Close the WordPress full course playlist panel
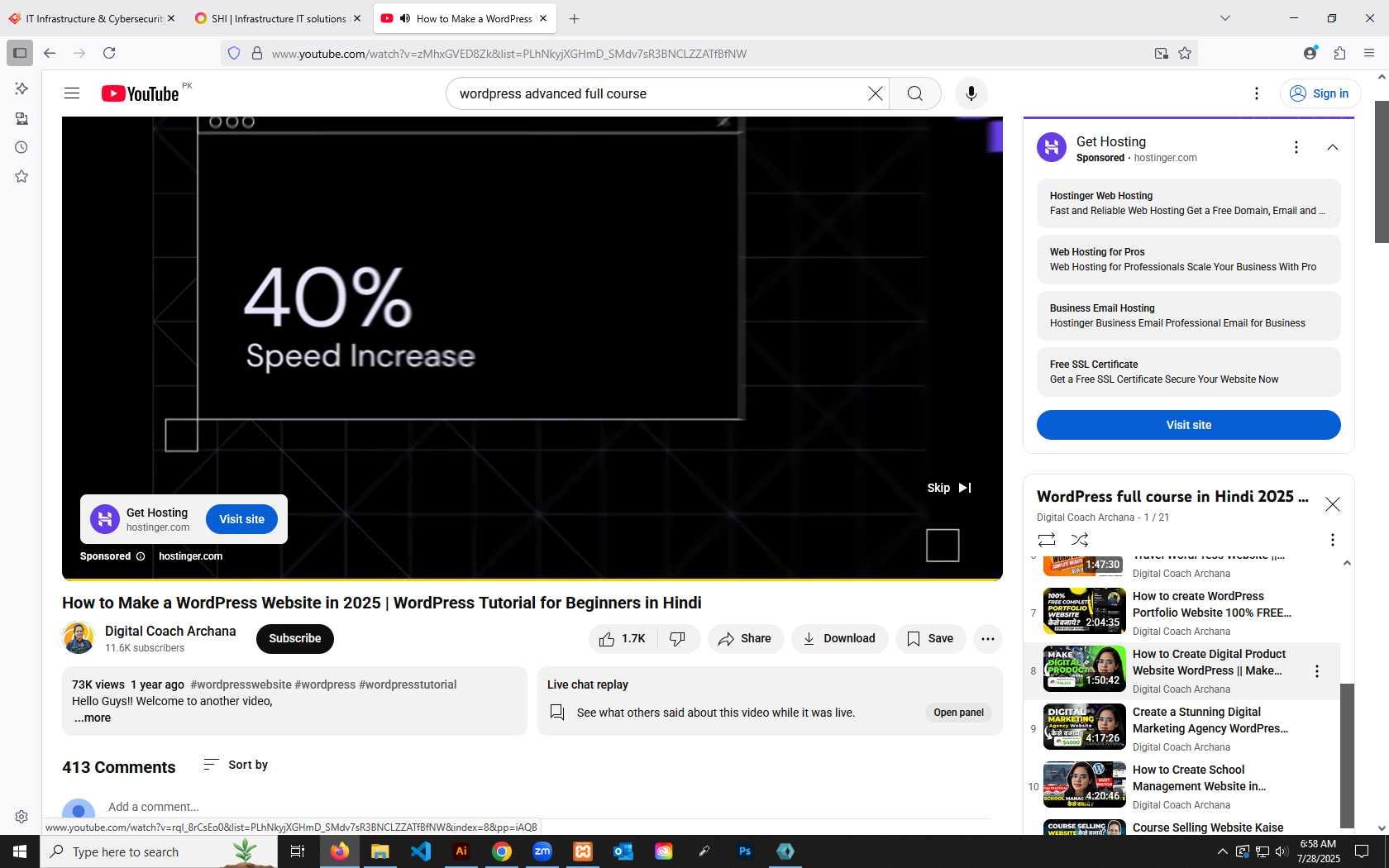 pyautogui.click(x=1333, y=504)
